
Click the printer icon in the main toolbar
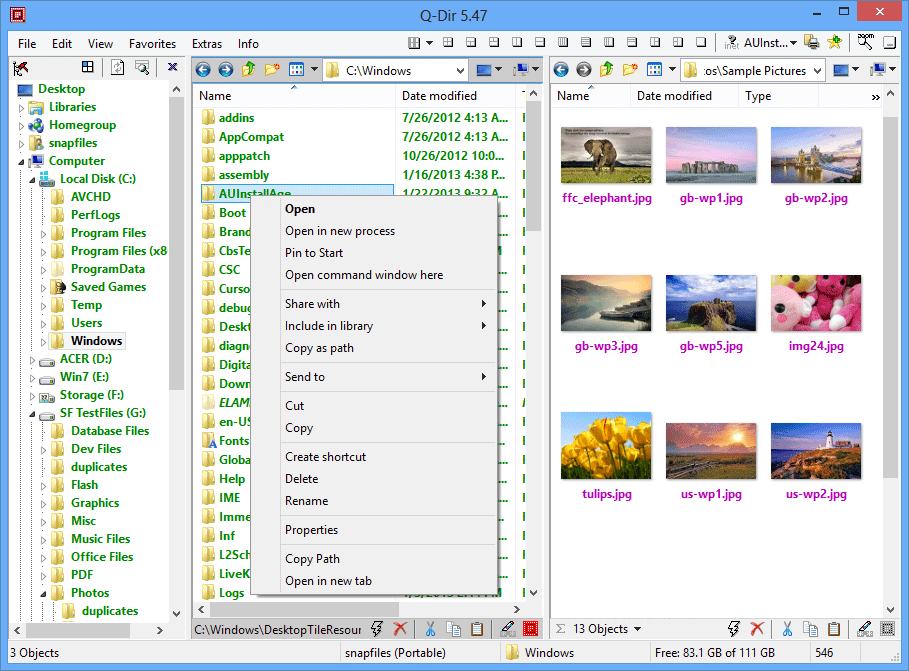point(812,43)
